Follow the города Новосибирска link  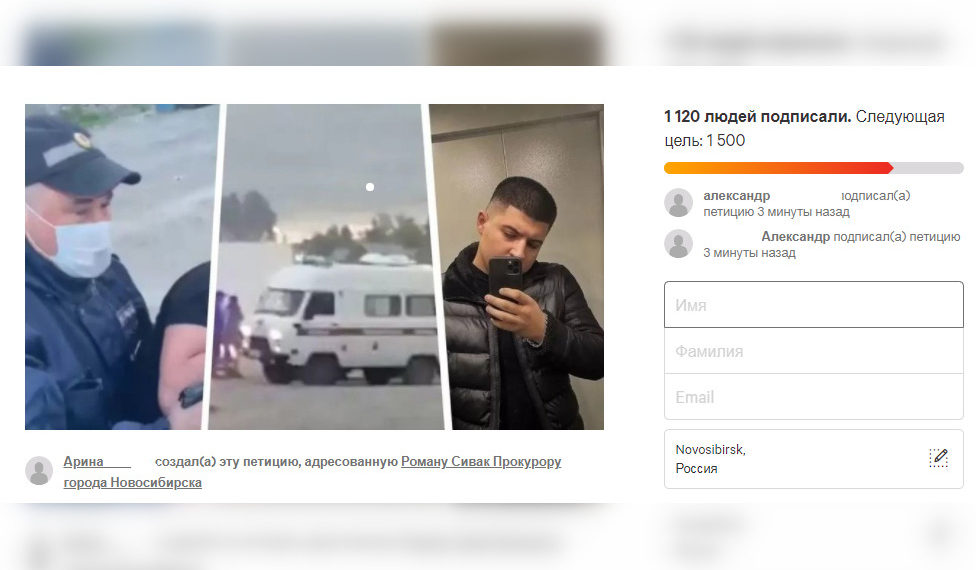tap(133, 482)
